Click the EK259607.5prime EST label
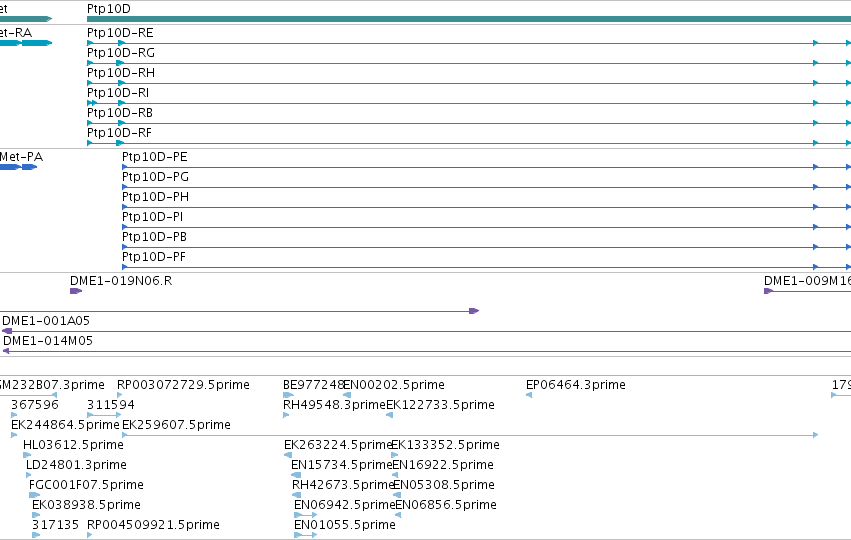This screenshot has height=540, width=851. click(176, 425)
